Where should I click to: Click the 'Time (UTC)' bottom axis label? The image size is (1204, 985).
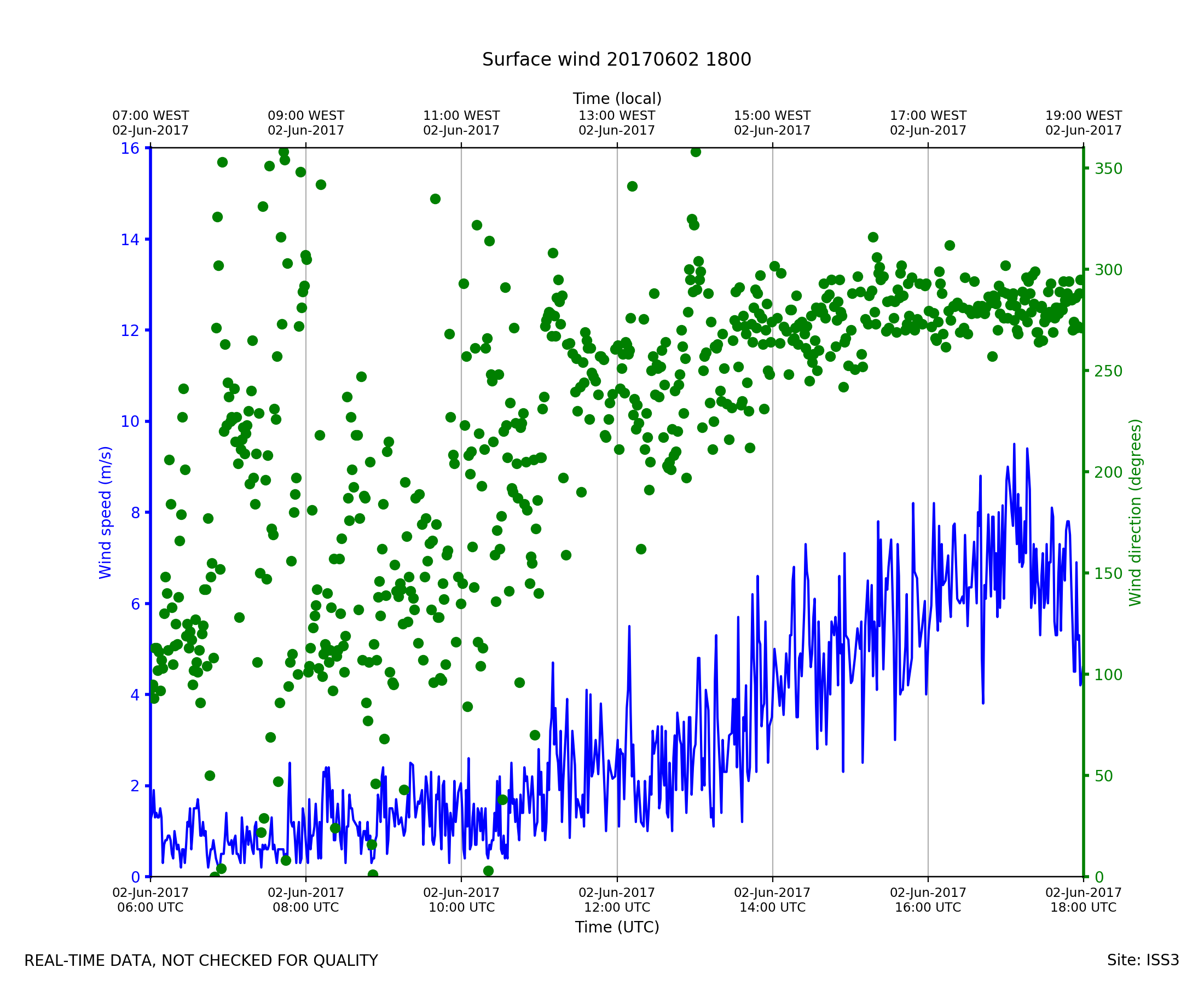point(617,927)
